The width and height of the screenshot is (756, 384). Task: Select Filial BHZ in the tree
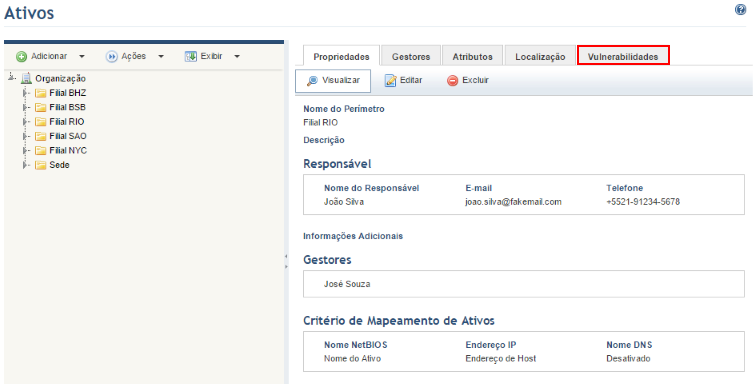click(68, 93)
